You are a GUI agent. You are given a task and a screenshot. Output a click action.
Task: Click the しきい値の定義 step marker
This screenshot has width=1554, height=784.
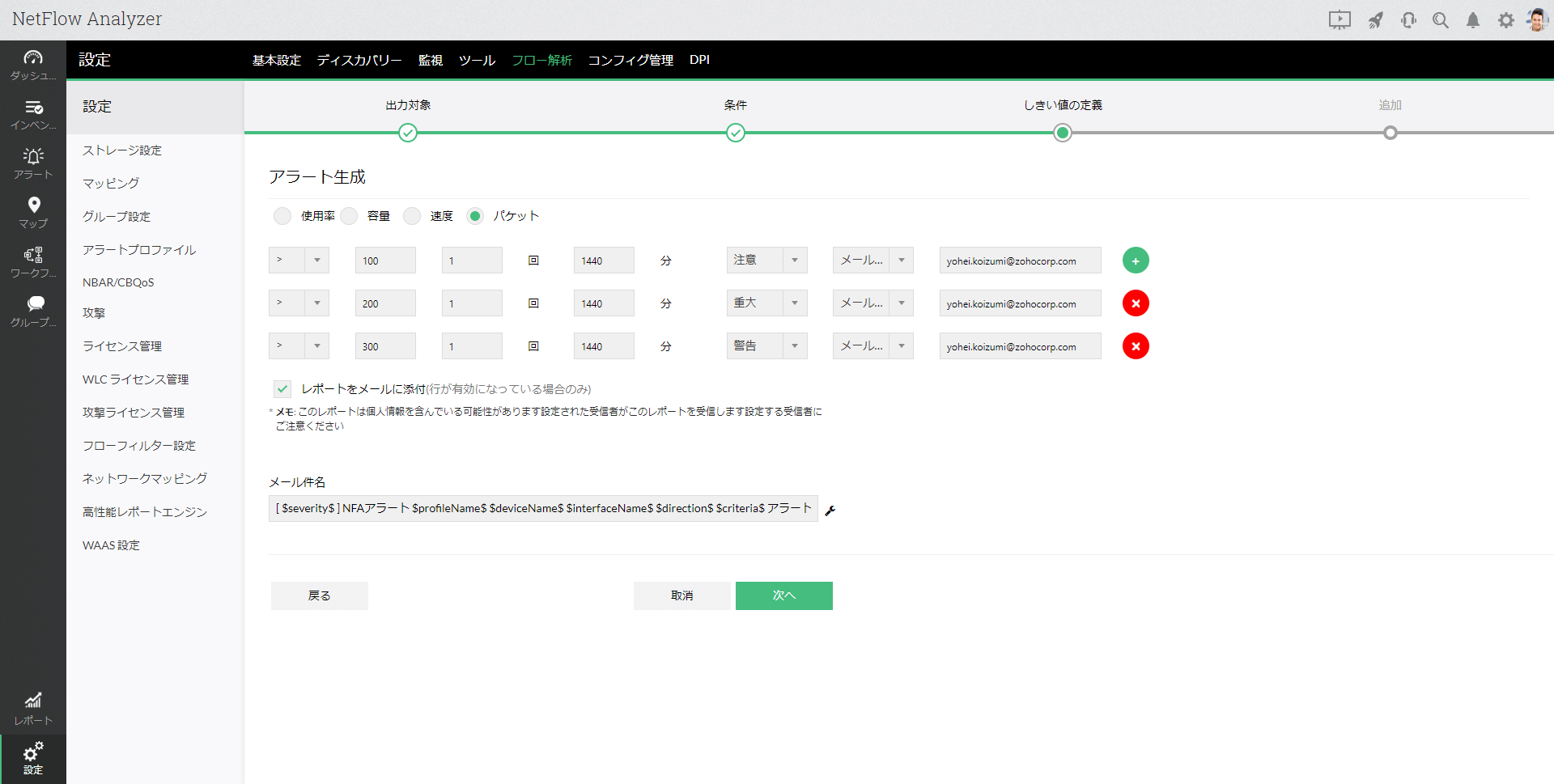[1063, 133]
